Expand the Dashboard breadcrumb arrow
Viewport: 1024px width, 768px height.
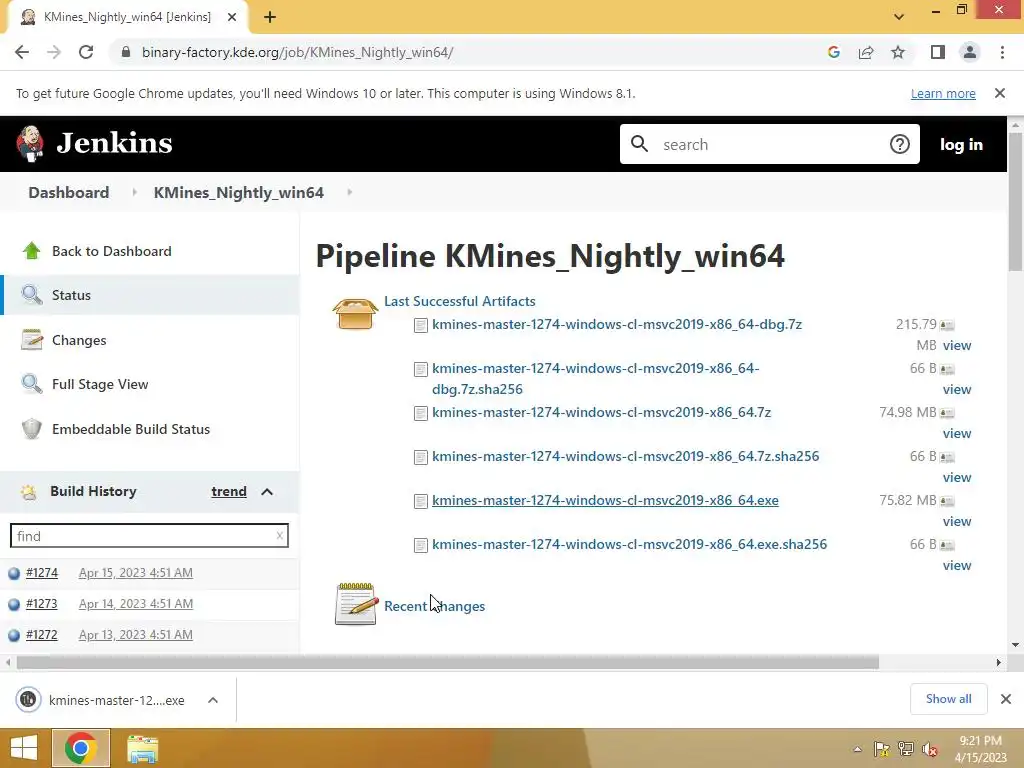[x=135, y=192]
